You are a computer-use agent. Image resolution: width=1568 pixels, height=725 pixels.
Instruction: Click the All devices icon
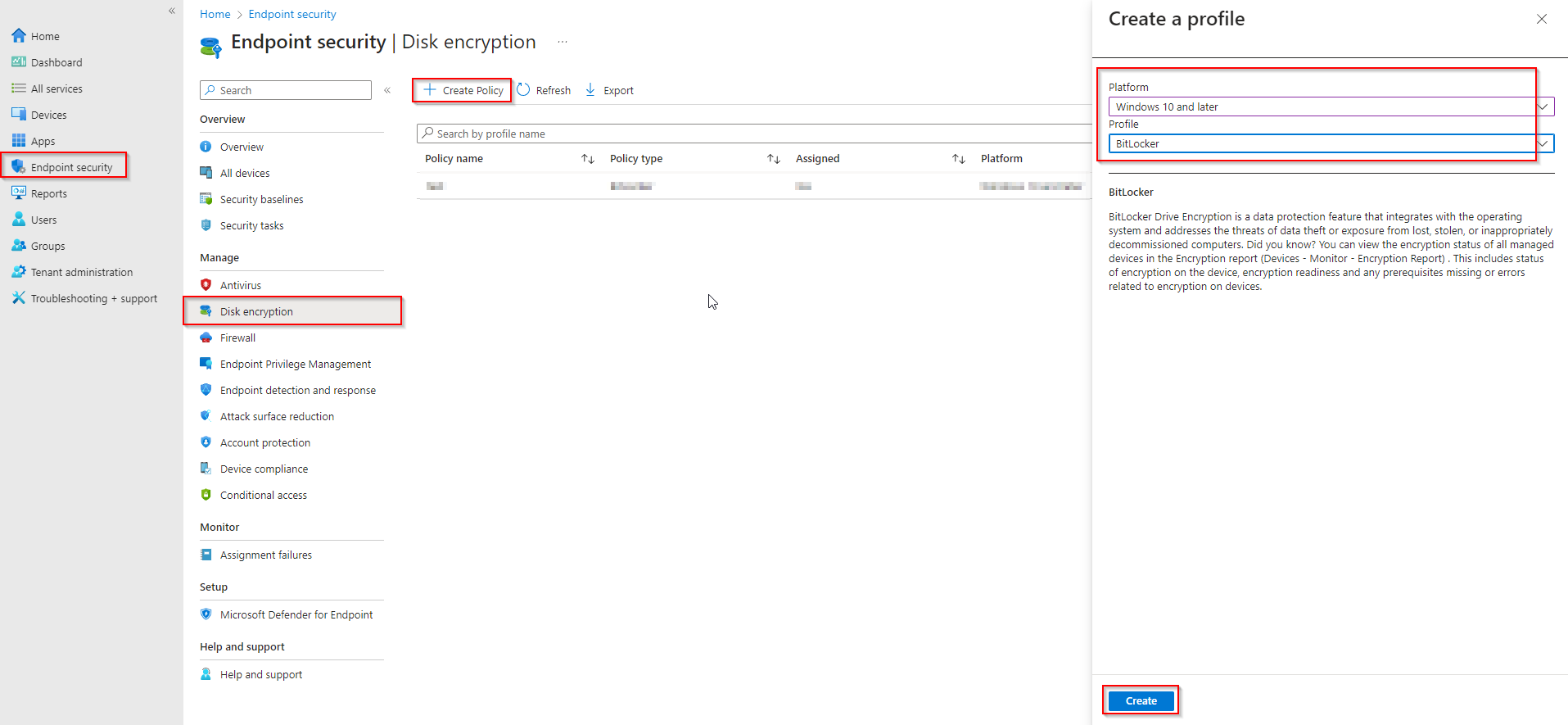(206, 173)
